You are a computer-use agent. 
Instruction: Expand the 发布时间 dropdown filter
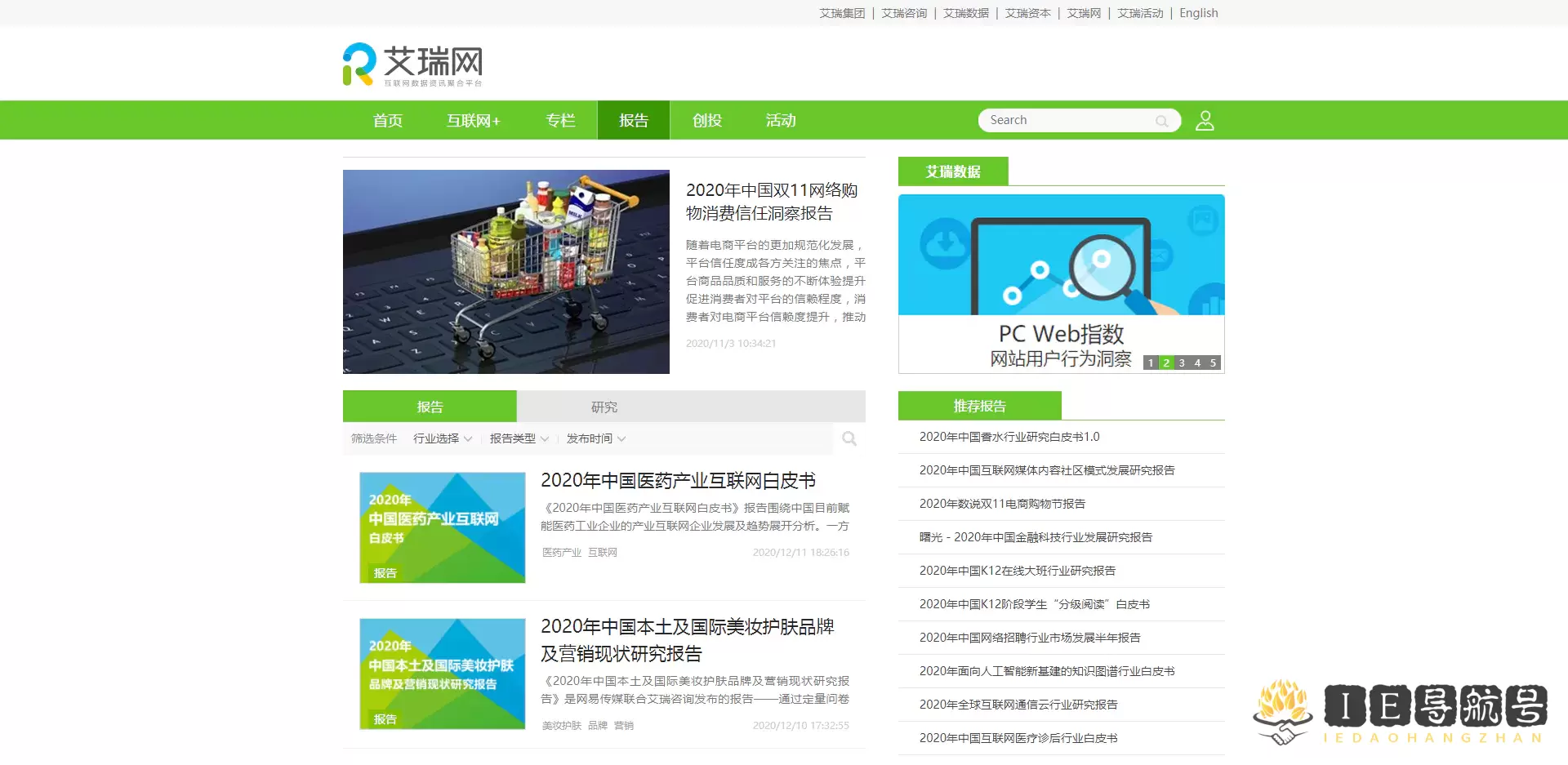[x=595, y=439]
